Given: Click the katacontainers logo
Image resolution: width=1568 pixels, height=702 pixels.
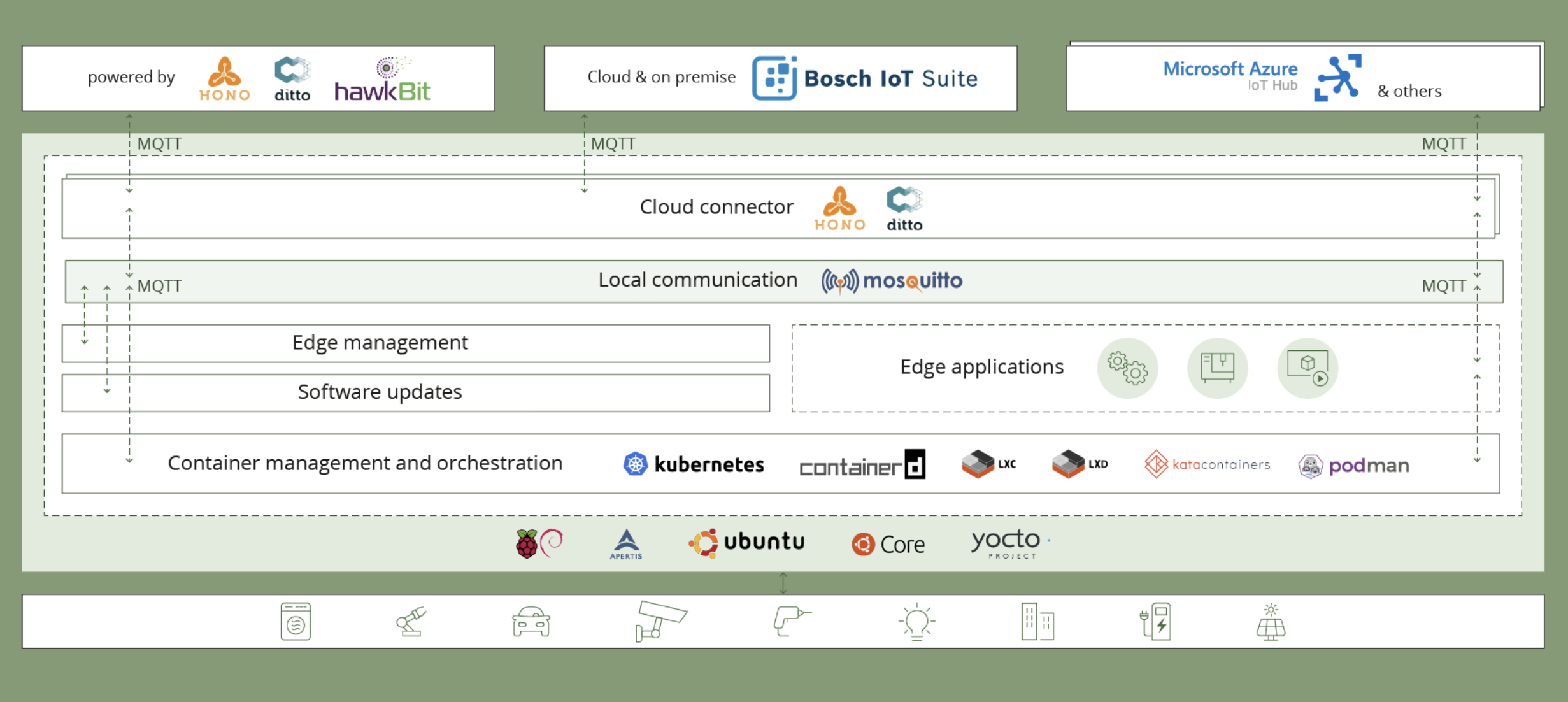Looking at the screenshot, I should [x=1207, y=464].
